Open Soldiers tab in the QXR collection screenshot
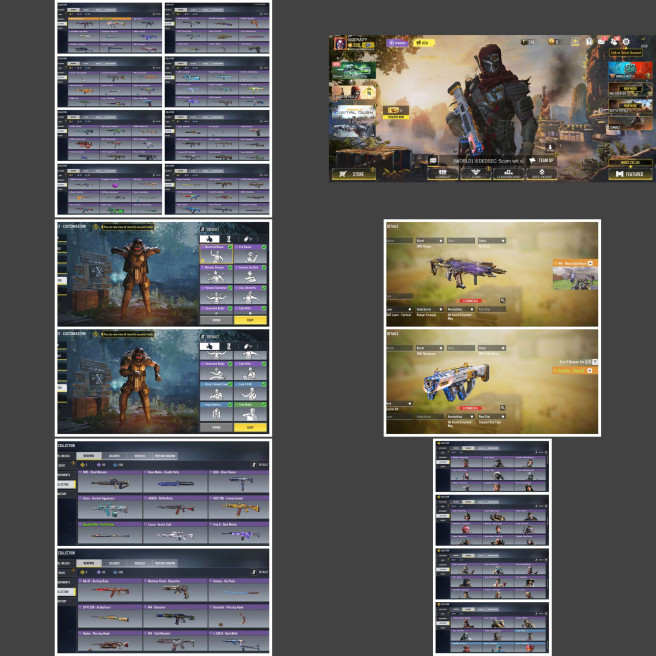The image size is (656, 656). click(114, 456)
